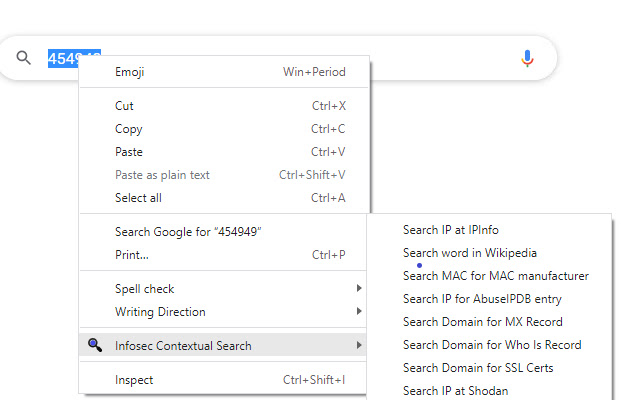Select Search IP at IPInfo
The image size is (640, 400).
(x=450, y=230)
